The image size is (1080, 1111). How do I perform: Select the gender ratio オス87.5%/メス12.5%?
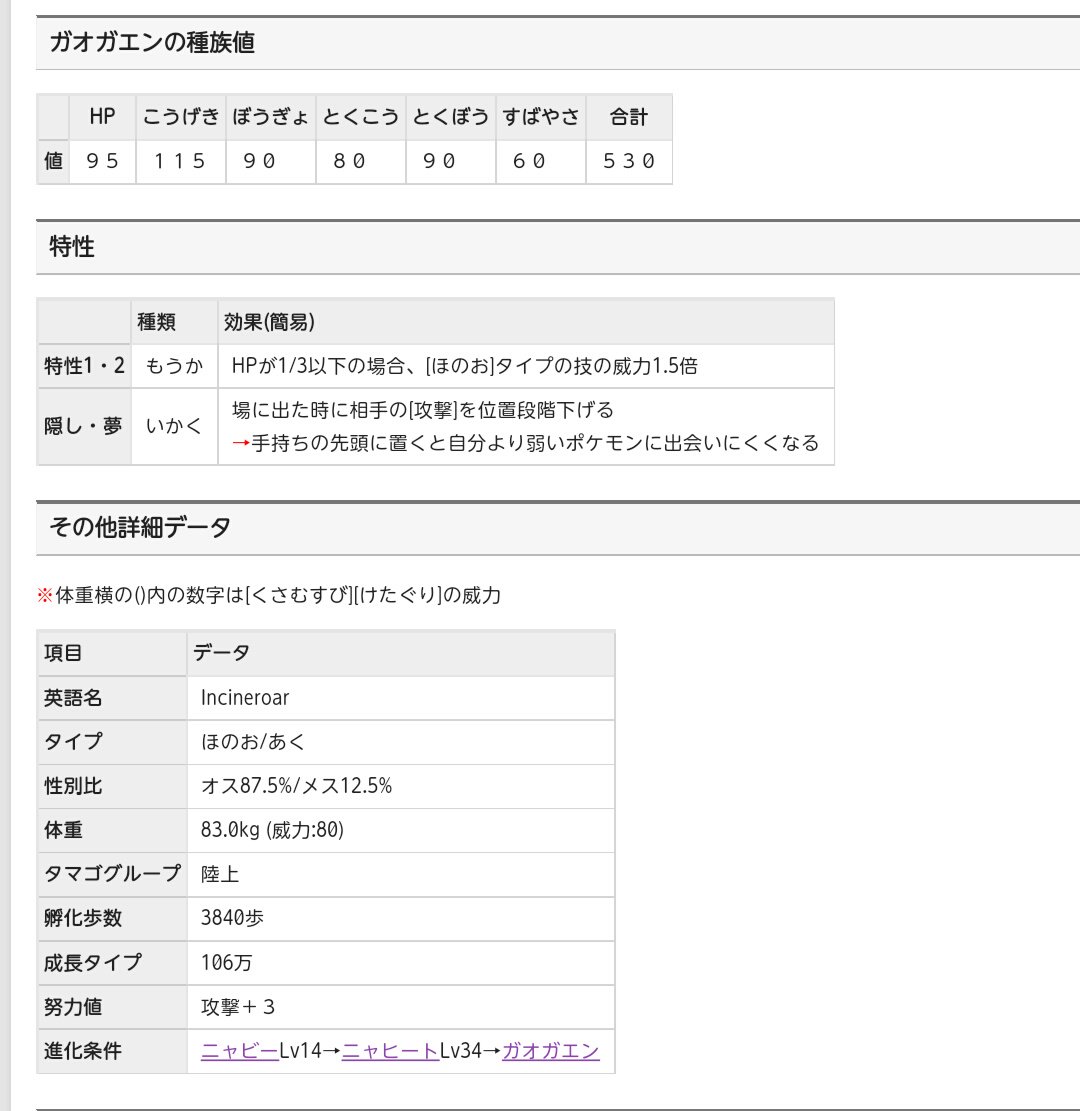click(x=296, y=786)
